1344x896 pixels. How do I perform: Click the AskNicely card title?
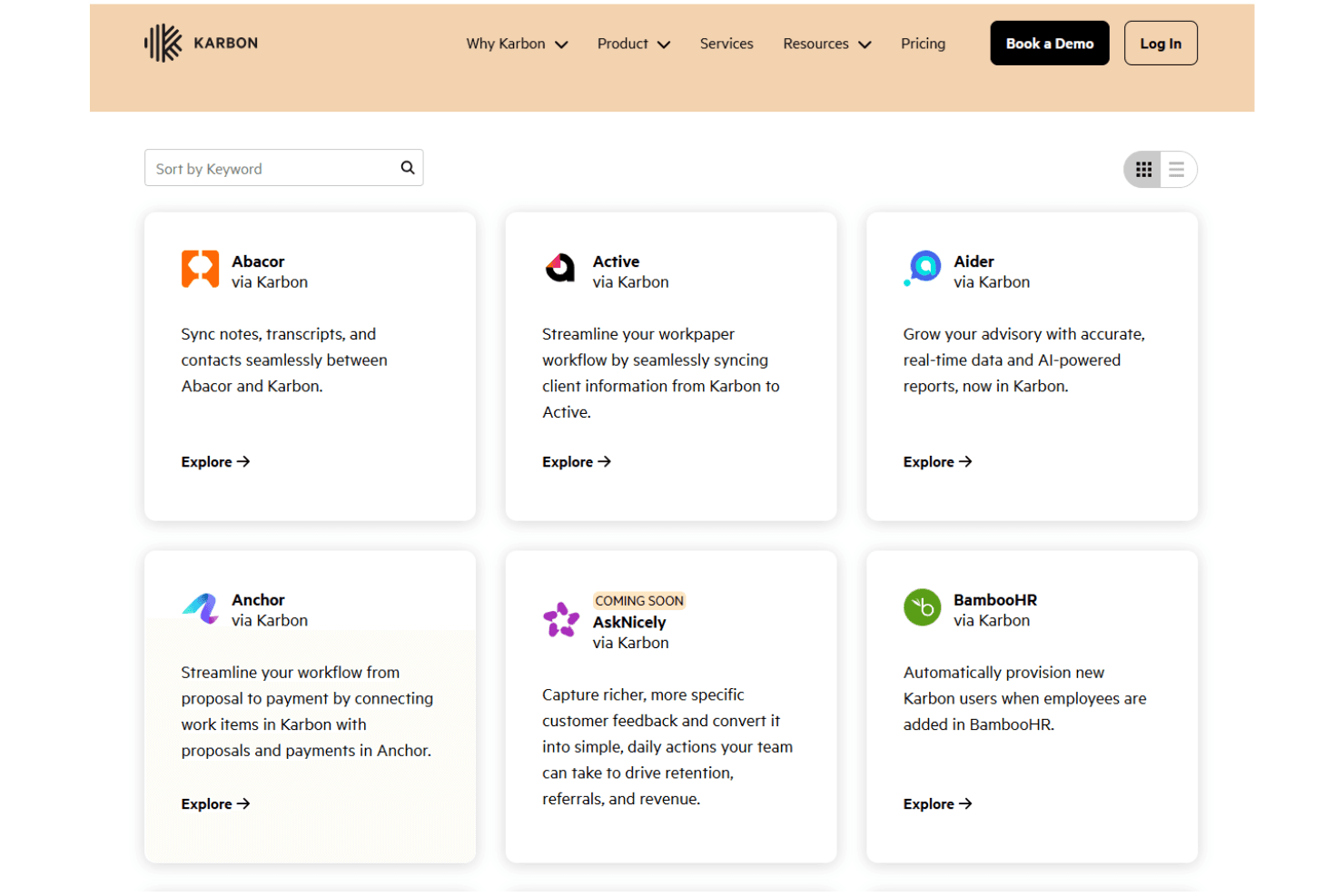pyautogui.click(x=629, y=623)
